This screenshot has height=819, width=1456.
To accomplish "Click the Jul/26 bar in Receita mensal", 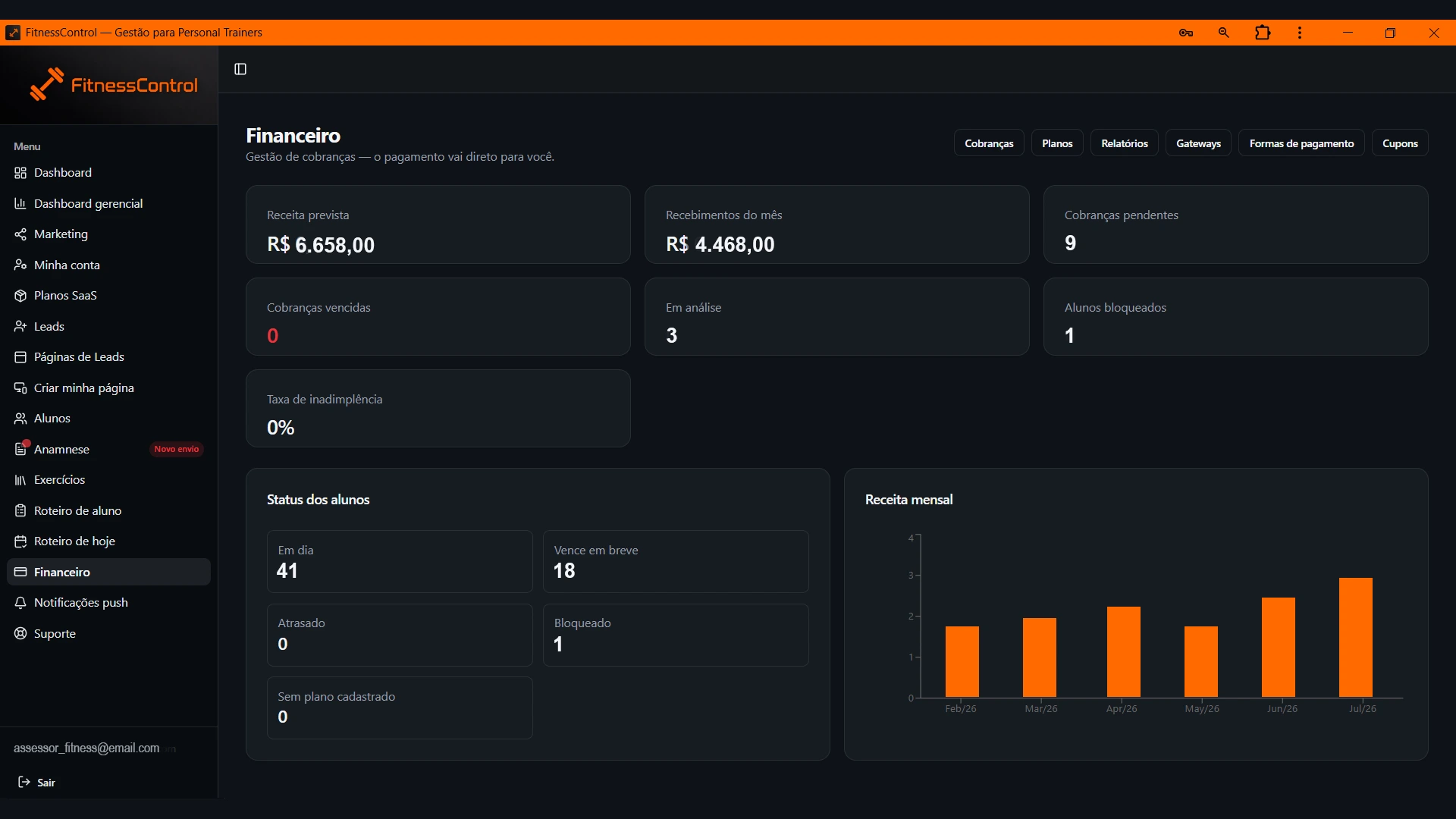I will 1356,638.
